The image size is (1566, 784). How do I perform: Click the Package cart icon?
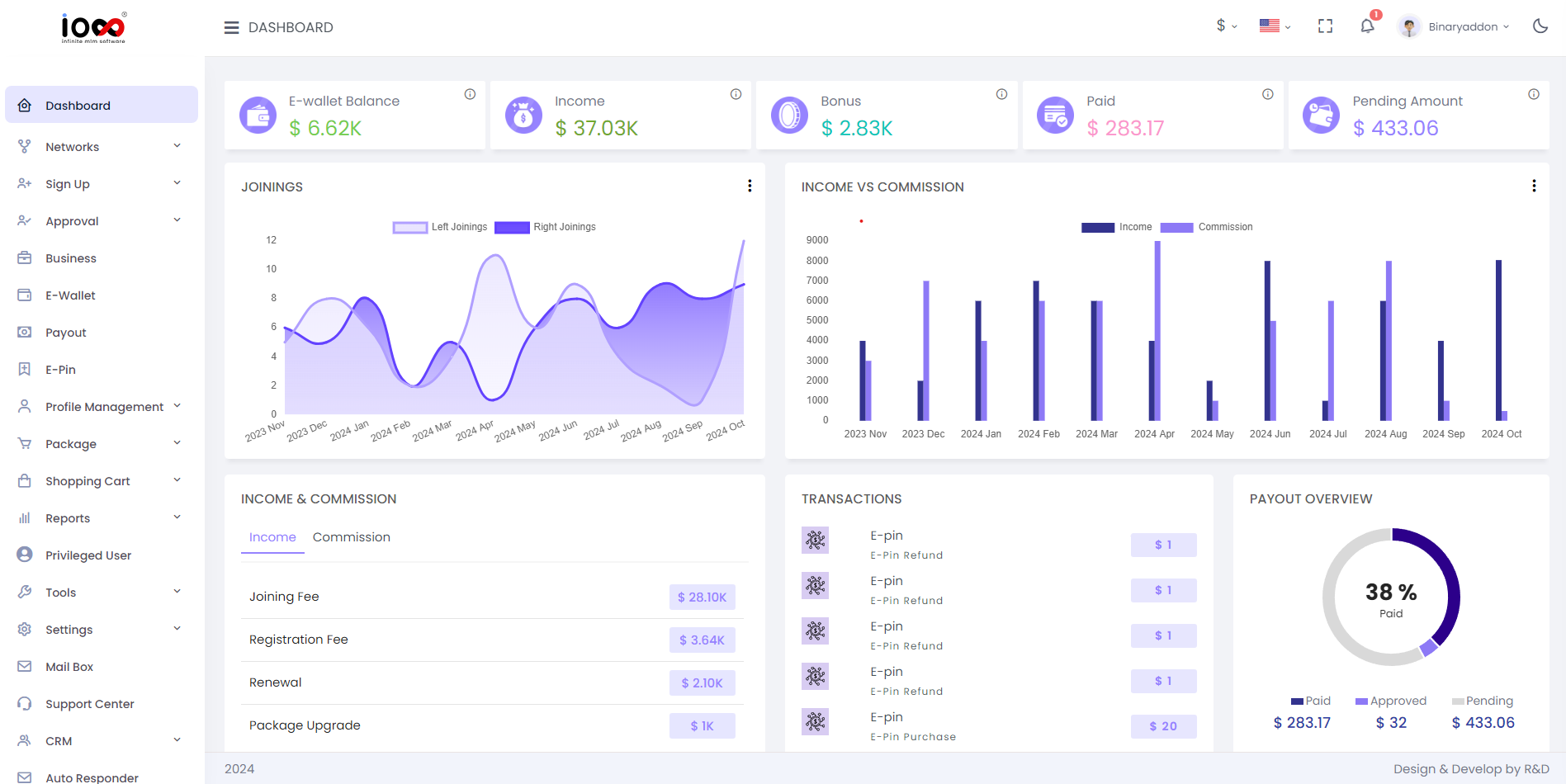[x=25, y=443]
